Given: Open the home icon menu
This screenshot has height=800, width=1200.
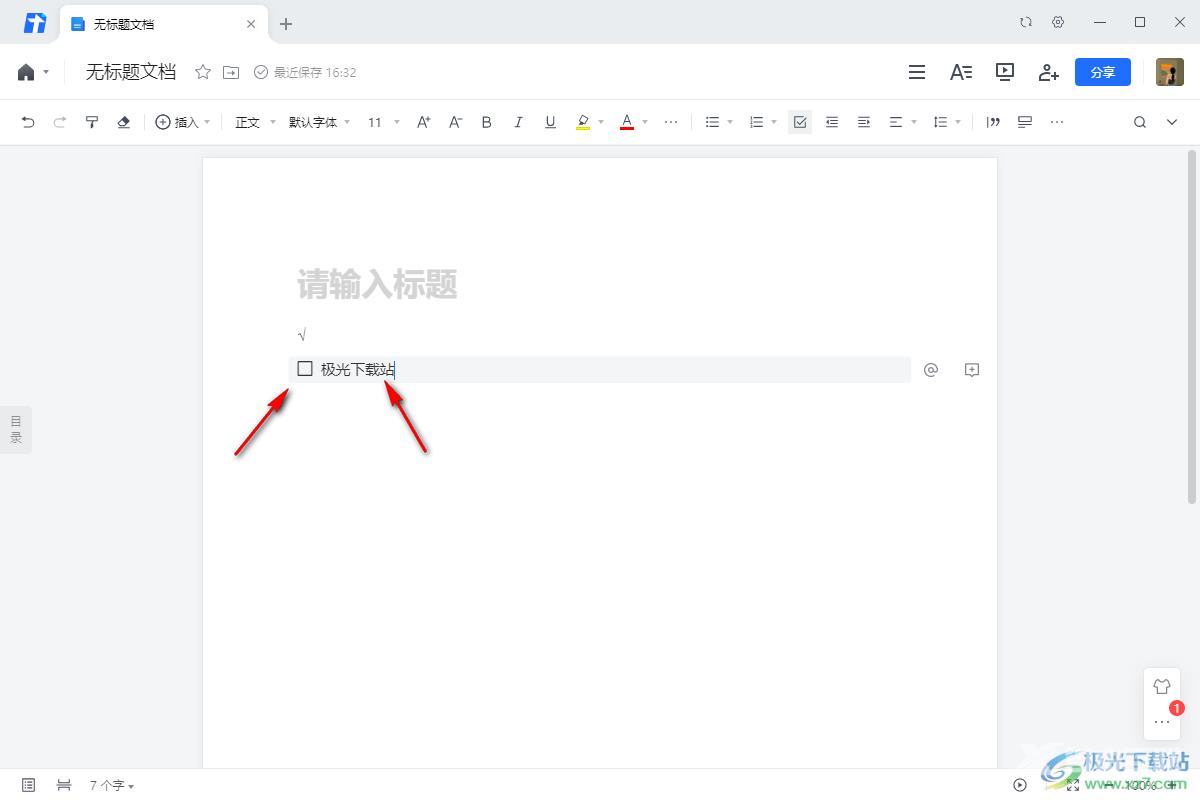Looking at the screenshot, I should pos(33,72).
